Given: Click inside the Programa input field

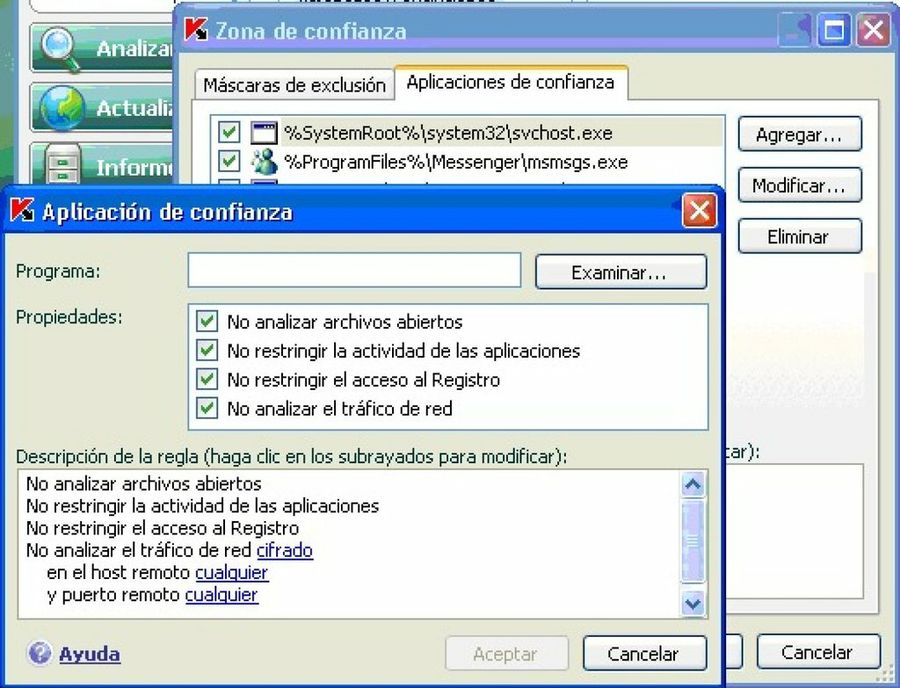Looking at the screenshot, I should click(x=353, y=270).
